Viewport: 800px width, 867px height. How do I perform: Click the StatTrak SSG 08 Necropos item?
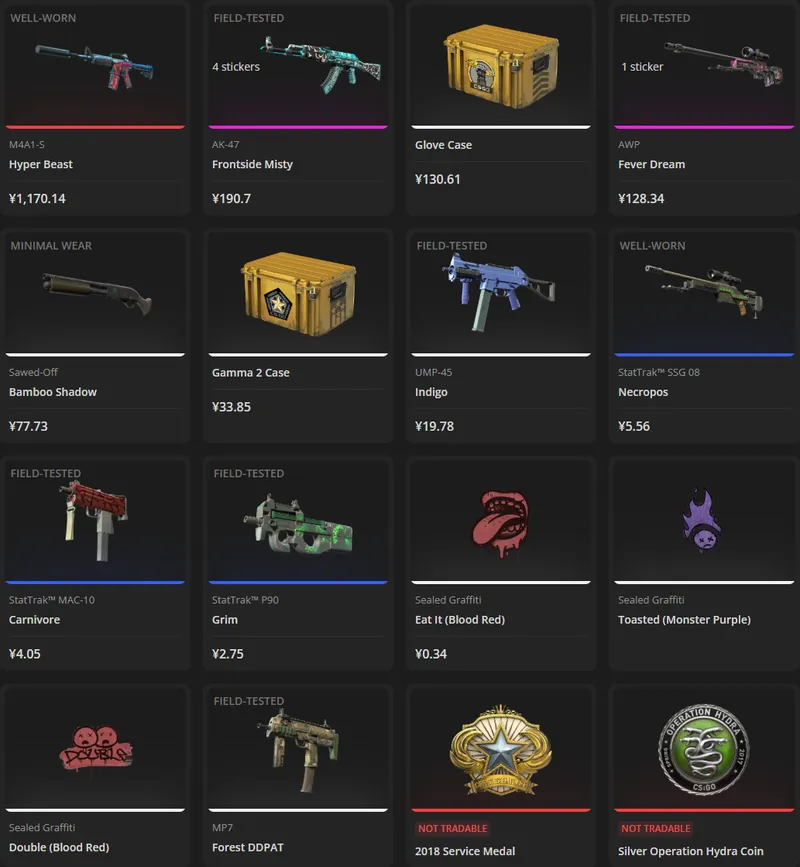pyautogui.click(x=704, y=289)
